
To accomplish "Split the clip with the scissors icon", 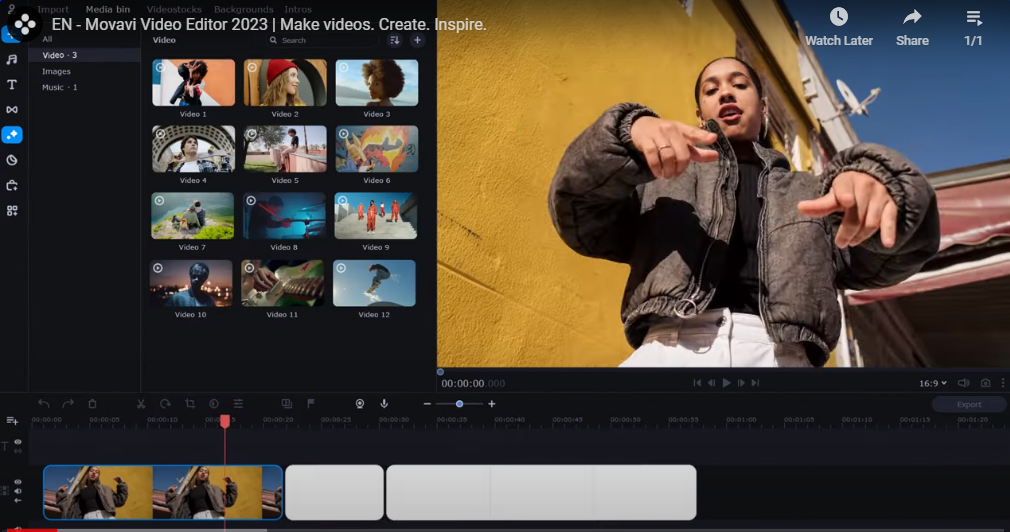I will pos(140,404).
